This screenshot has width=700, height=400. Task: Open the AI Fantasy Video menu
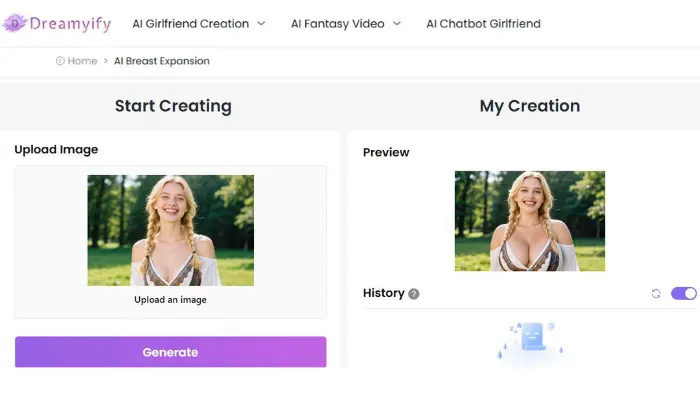coord(338,24)
